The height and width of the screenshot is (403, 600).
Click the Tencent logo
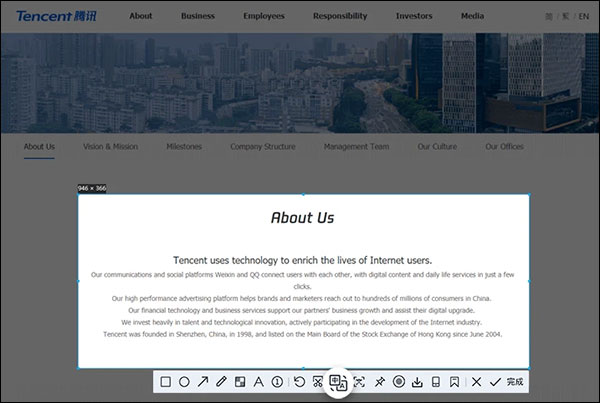(55, 15)
